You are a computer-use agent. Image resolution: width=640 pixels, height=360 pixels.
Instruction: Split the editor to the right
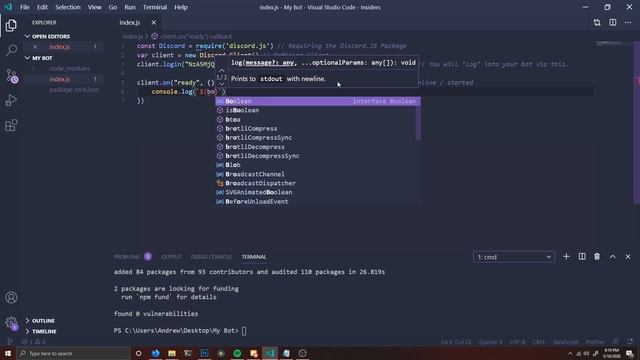tap(613, 22)
